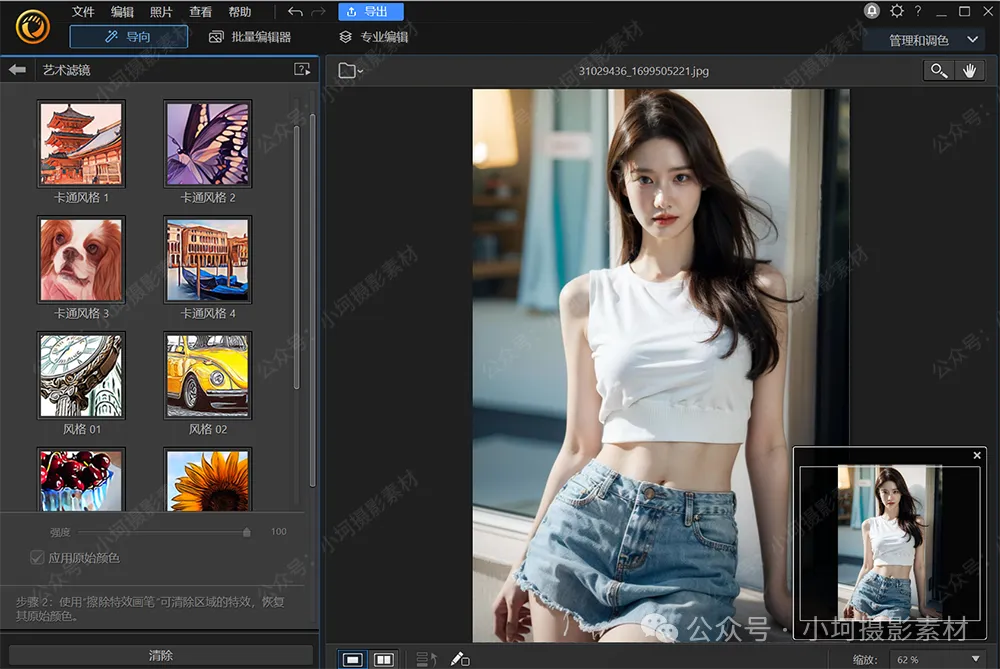Switch to side-by-side compare view
Screen dimensions: 1000x669
(383, 659)
